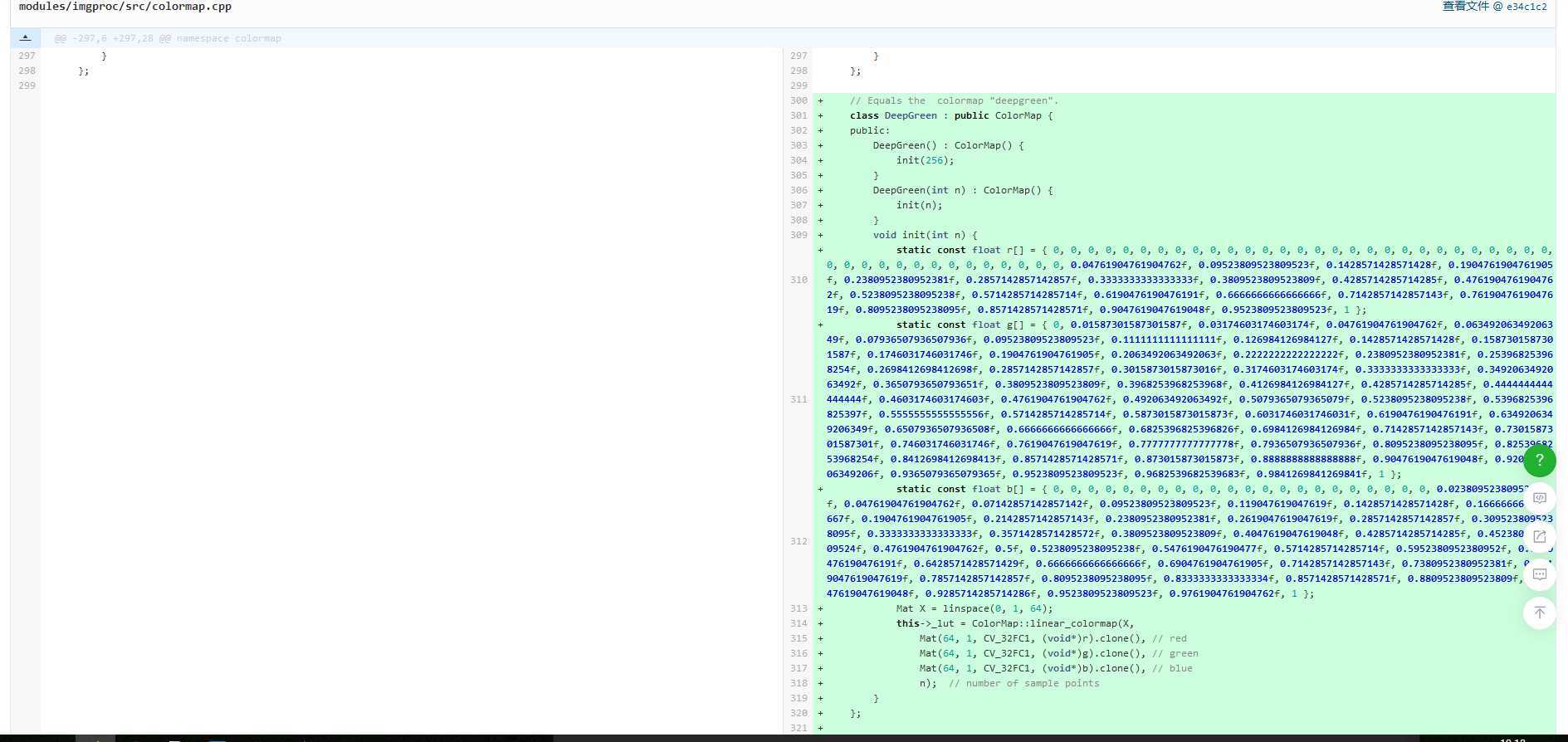Click the code snippet comment floating icon
This screenshot has width=1568, height=742.
[x=1539, y=498]
